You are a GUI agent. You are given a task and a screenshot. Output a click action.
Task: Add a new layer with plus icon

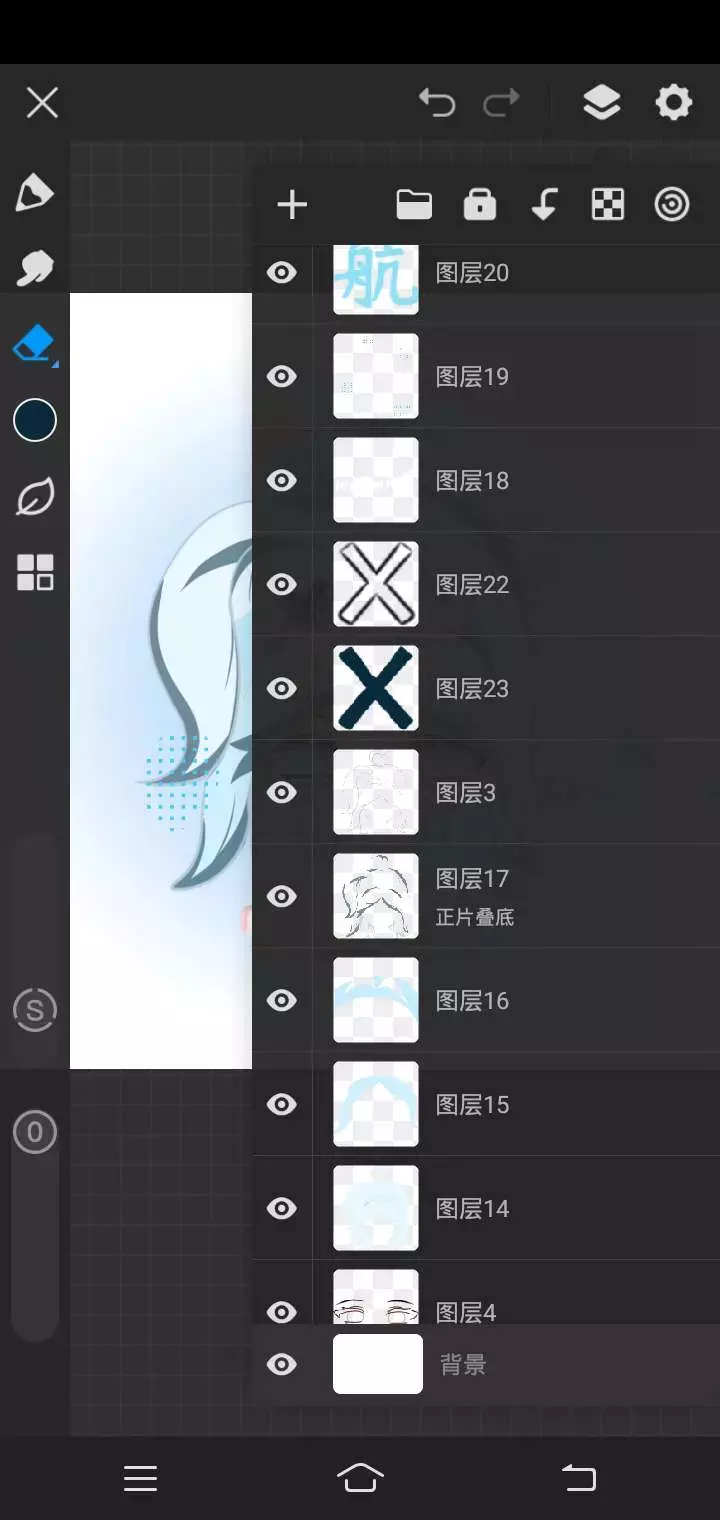pyautogui.click(x=292, y=205)
